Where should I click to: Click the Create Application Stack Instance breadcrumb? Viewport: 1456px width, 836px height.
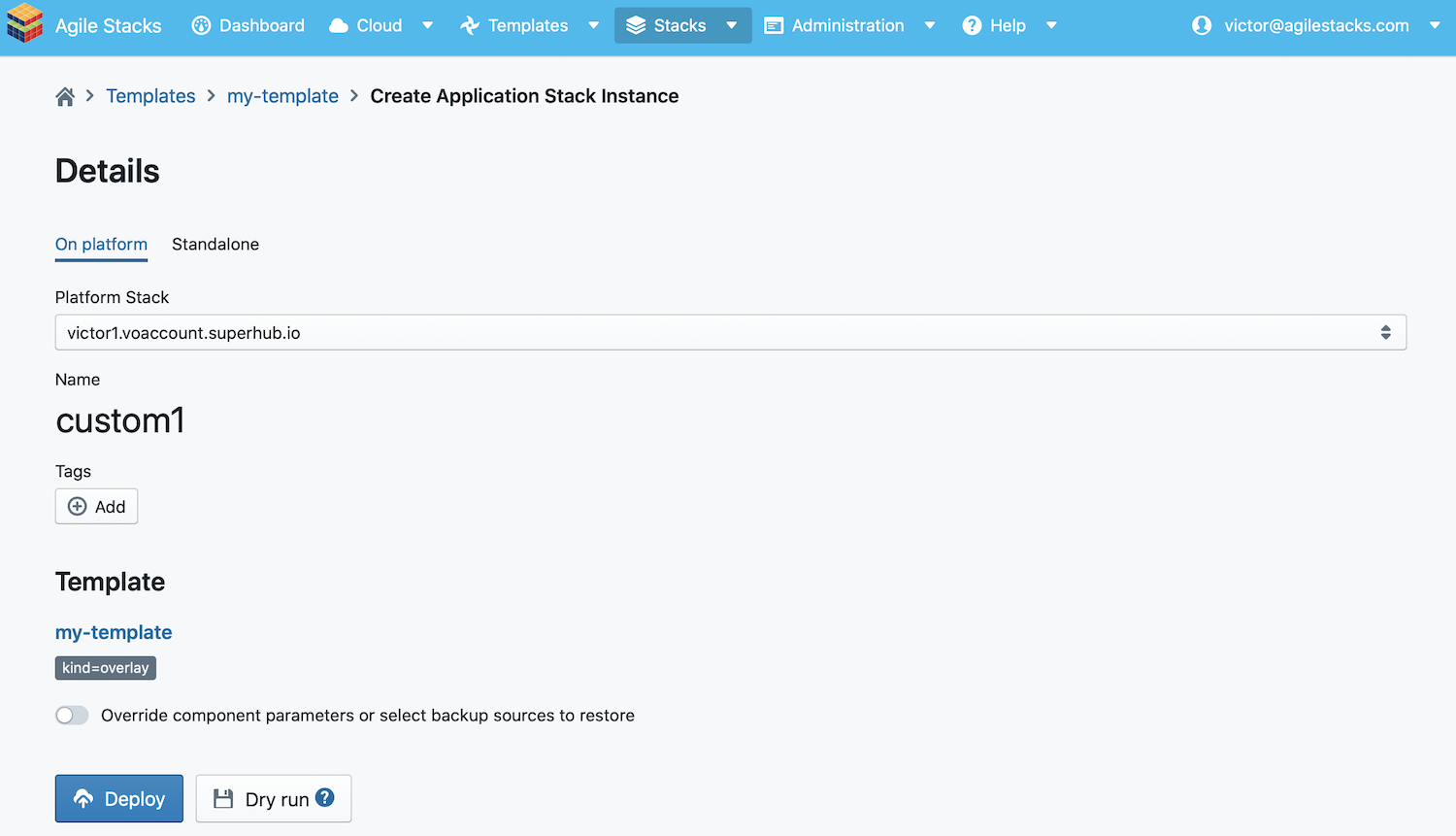click(x=524, y=96)
